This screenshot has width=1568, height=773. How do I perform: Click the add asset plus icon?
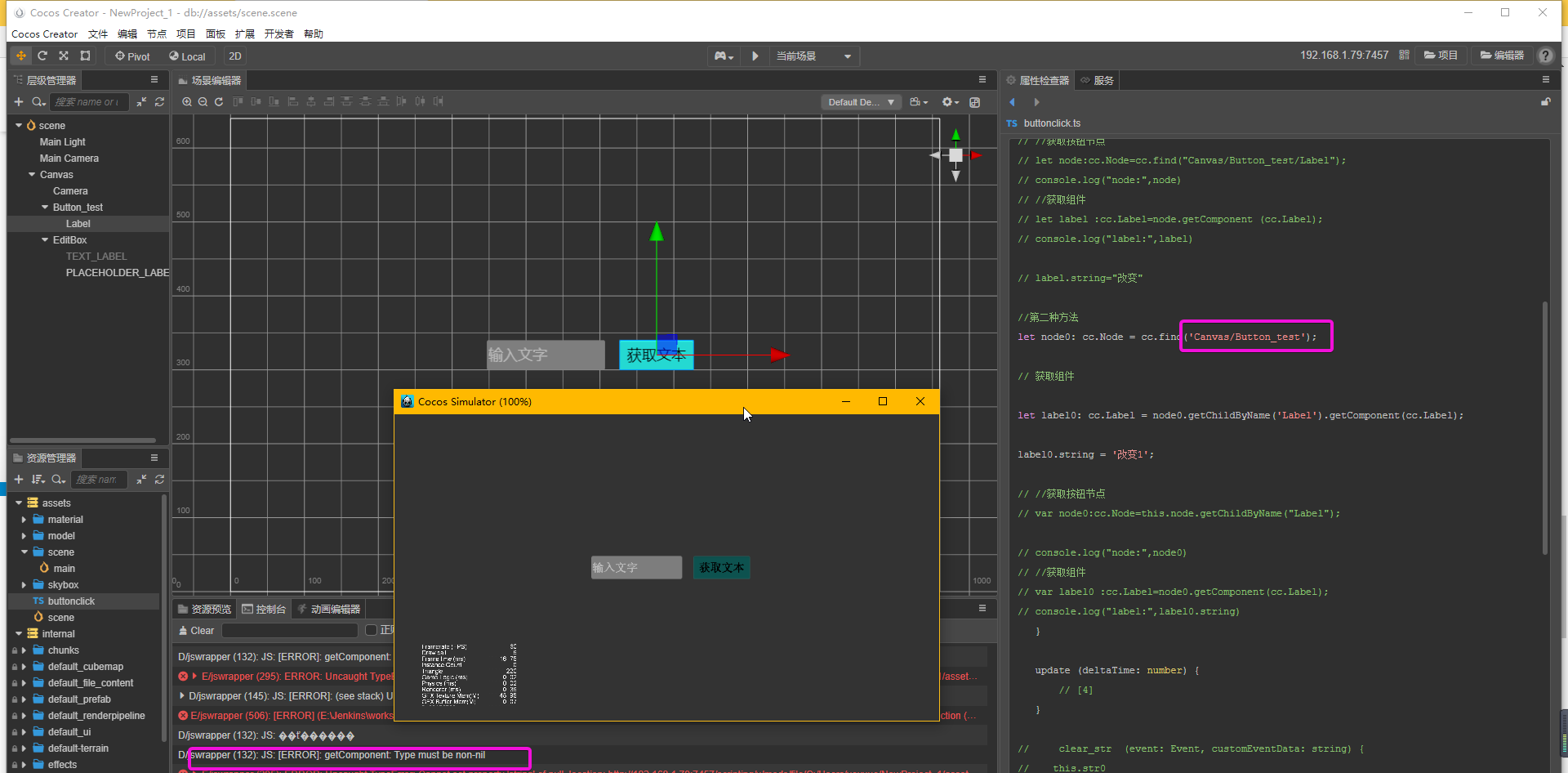coord(19,480)
